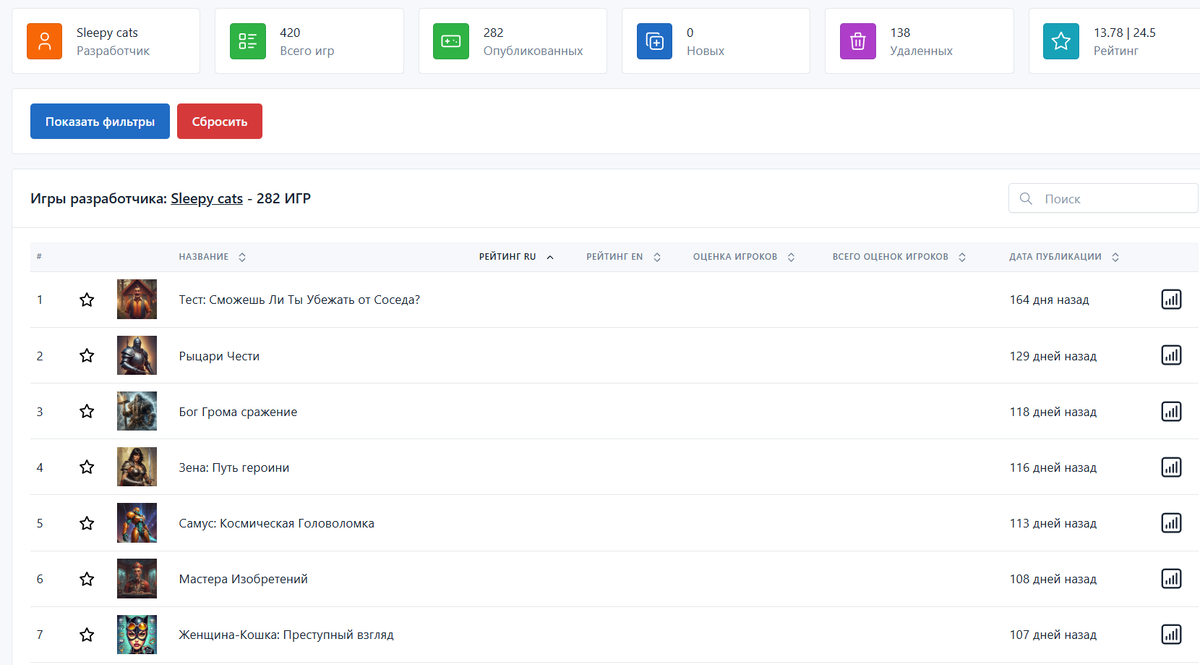
Task: Click the orange developer user icon
Action: click(x=44, y=41)
